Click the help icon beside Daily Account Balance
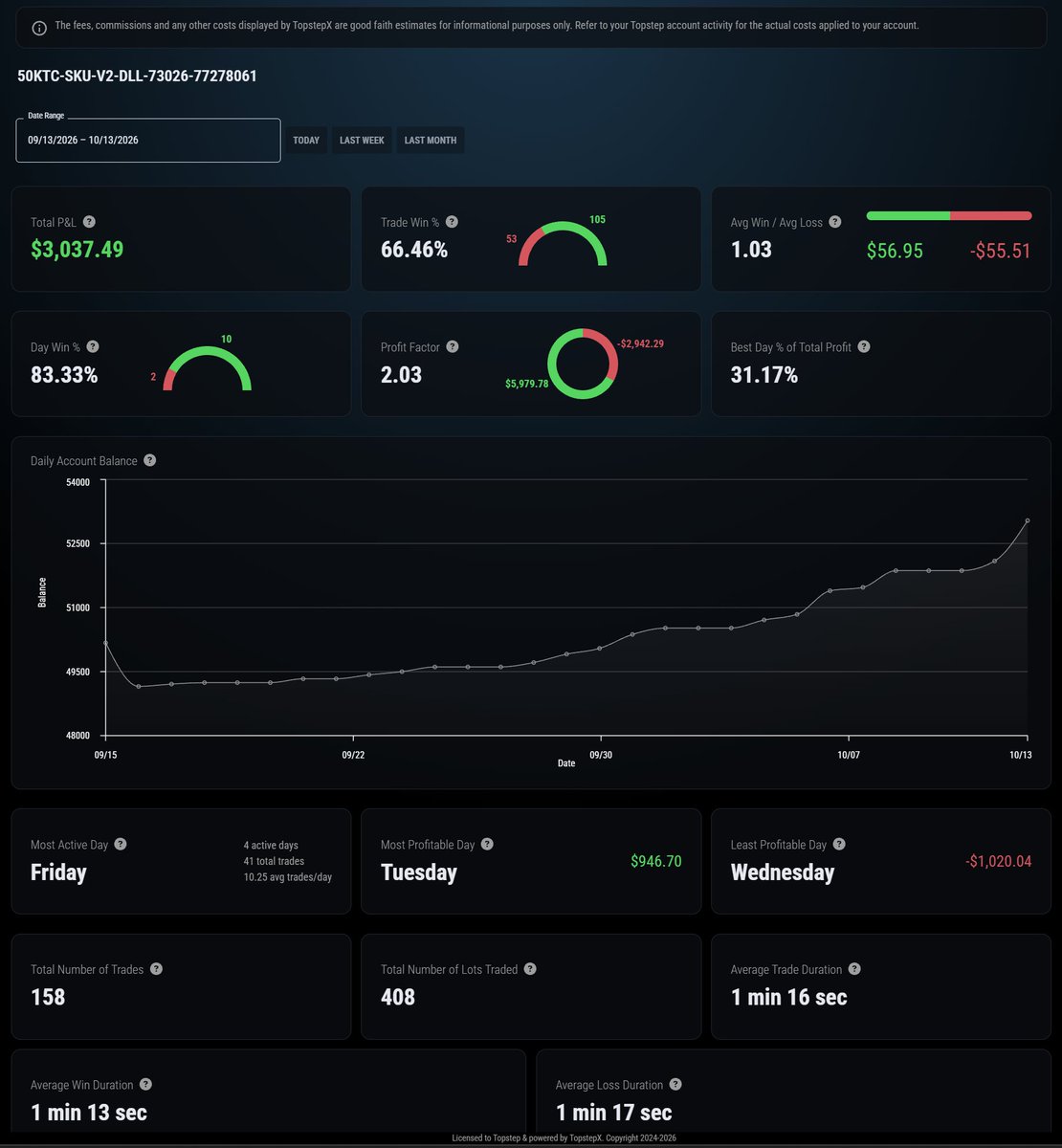 (x=149, y=461)
